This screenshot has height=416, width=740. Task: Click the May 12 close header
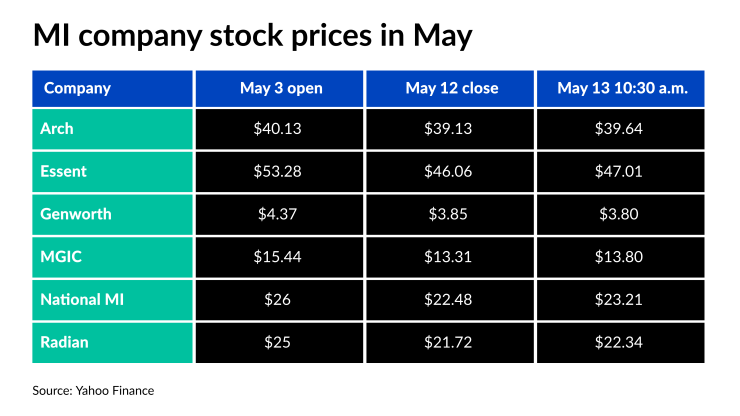(452, 88)
